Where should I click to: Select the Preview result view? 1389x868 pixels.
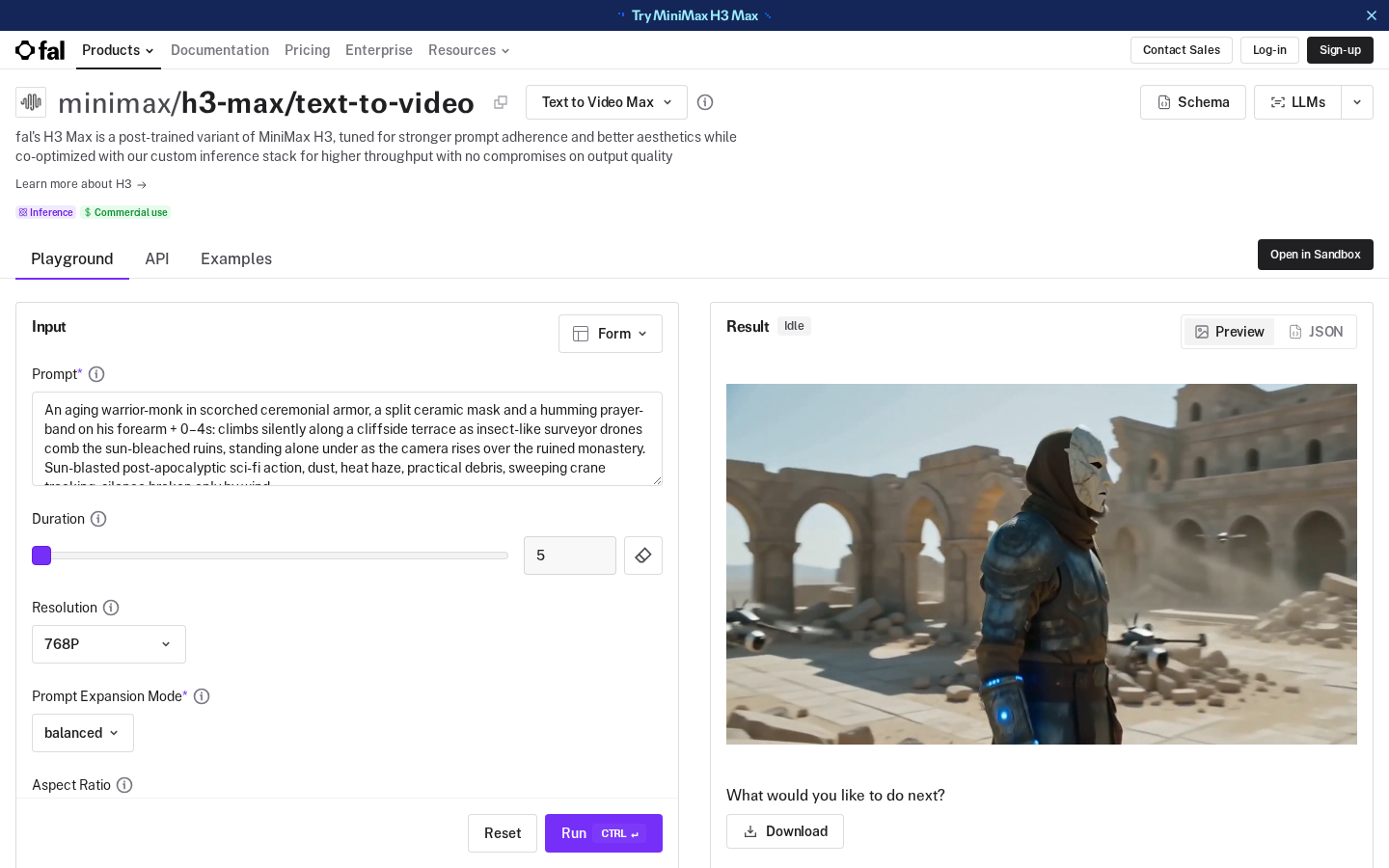click(1230, 332)
